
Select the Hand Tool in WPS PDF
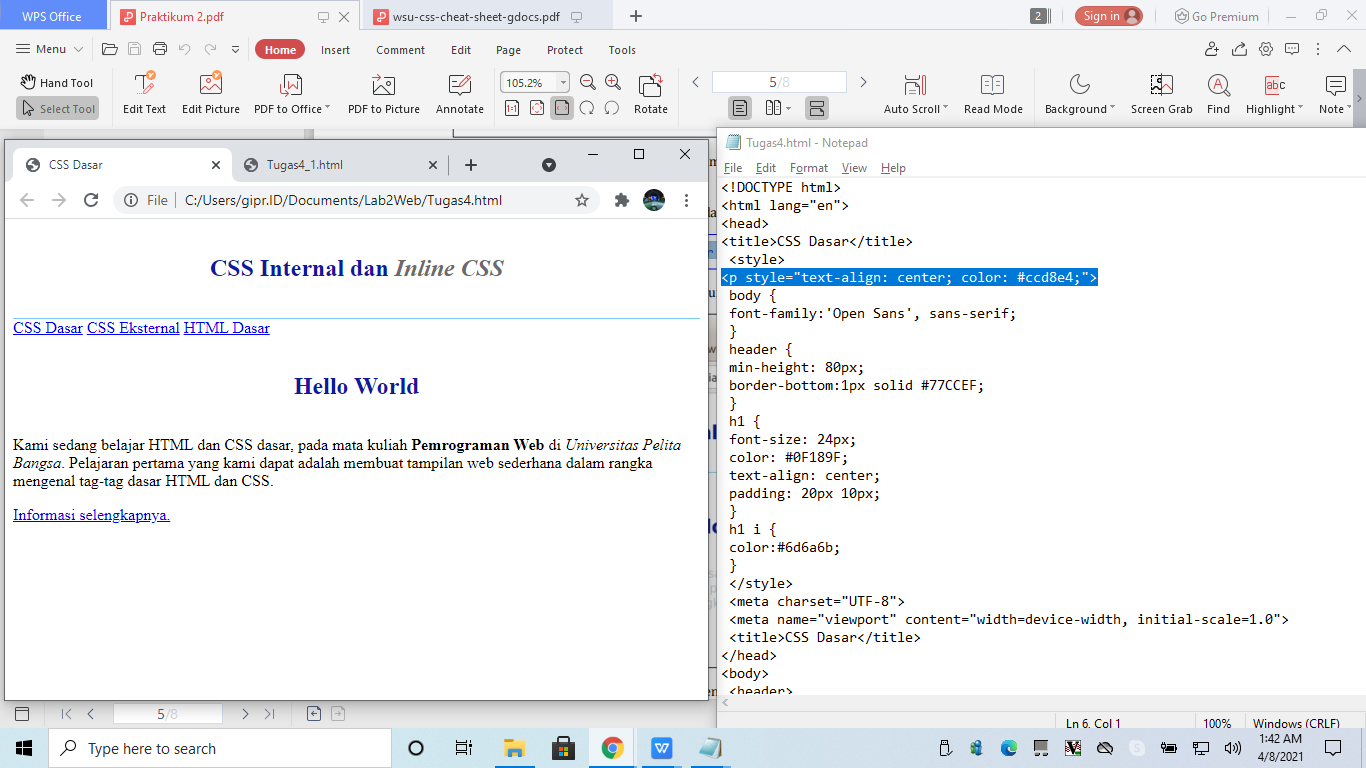tap(57, 82)
